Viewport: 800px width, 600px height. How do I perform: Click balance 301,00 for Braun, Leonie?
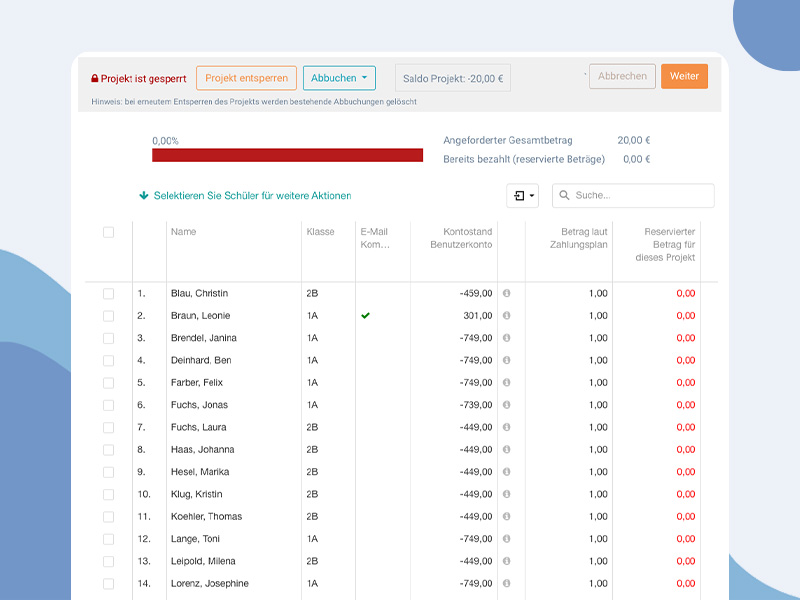[478, 316]
